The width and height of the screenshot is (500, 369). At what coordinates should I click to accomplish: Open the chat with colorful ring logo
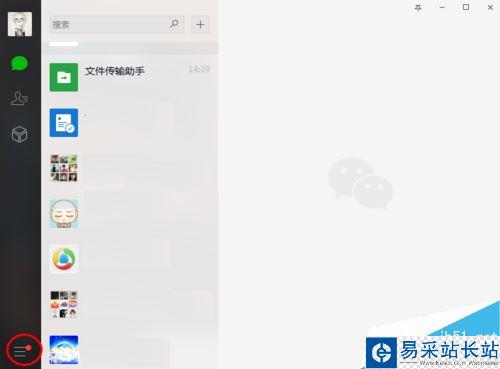point(130,259)
